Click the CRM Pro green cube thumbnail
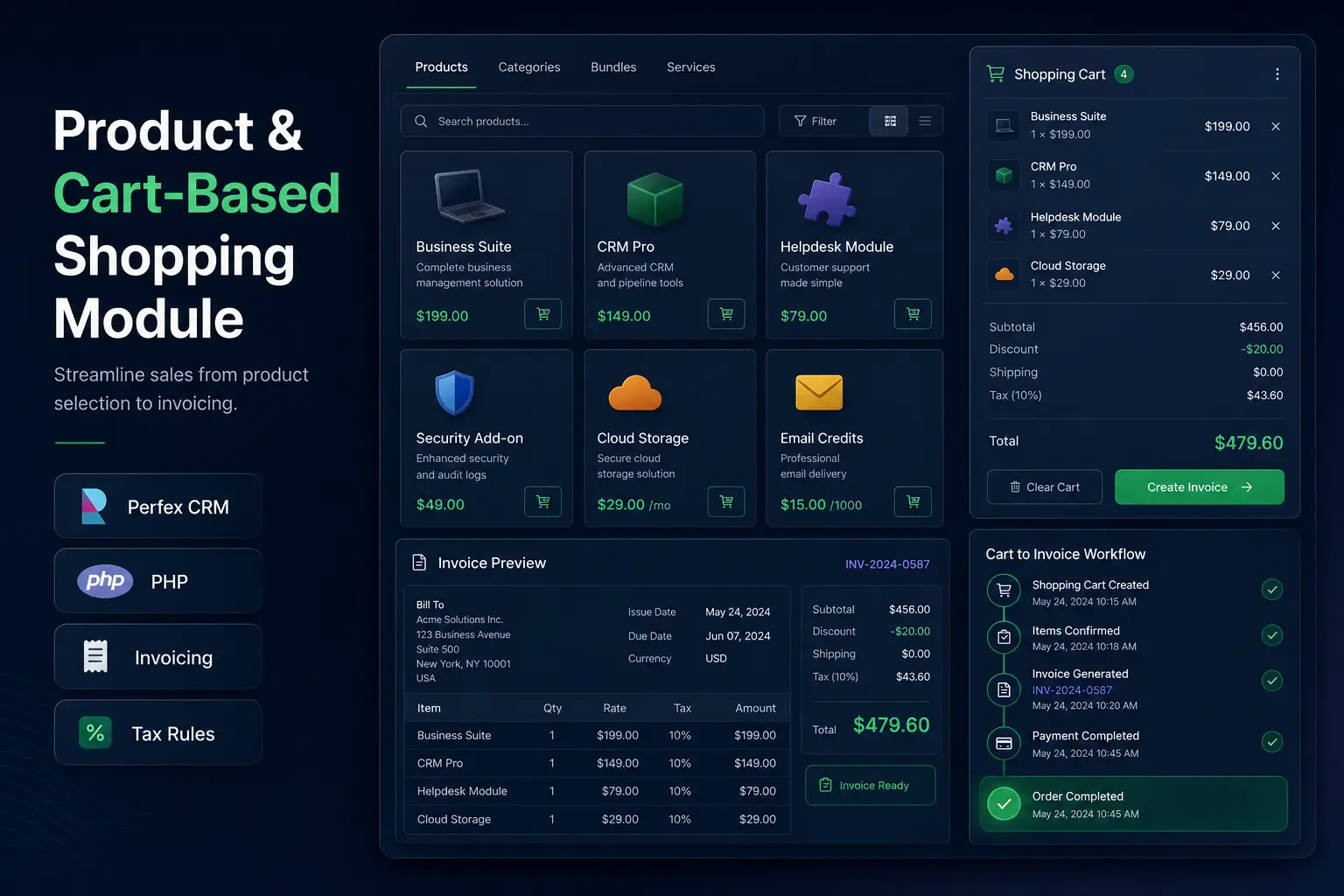1344x896 pixels. pyautogui.click(x=655, y=199)
